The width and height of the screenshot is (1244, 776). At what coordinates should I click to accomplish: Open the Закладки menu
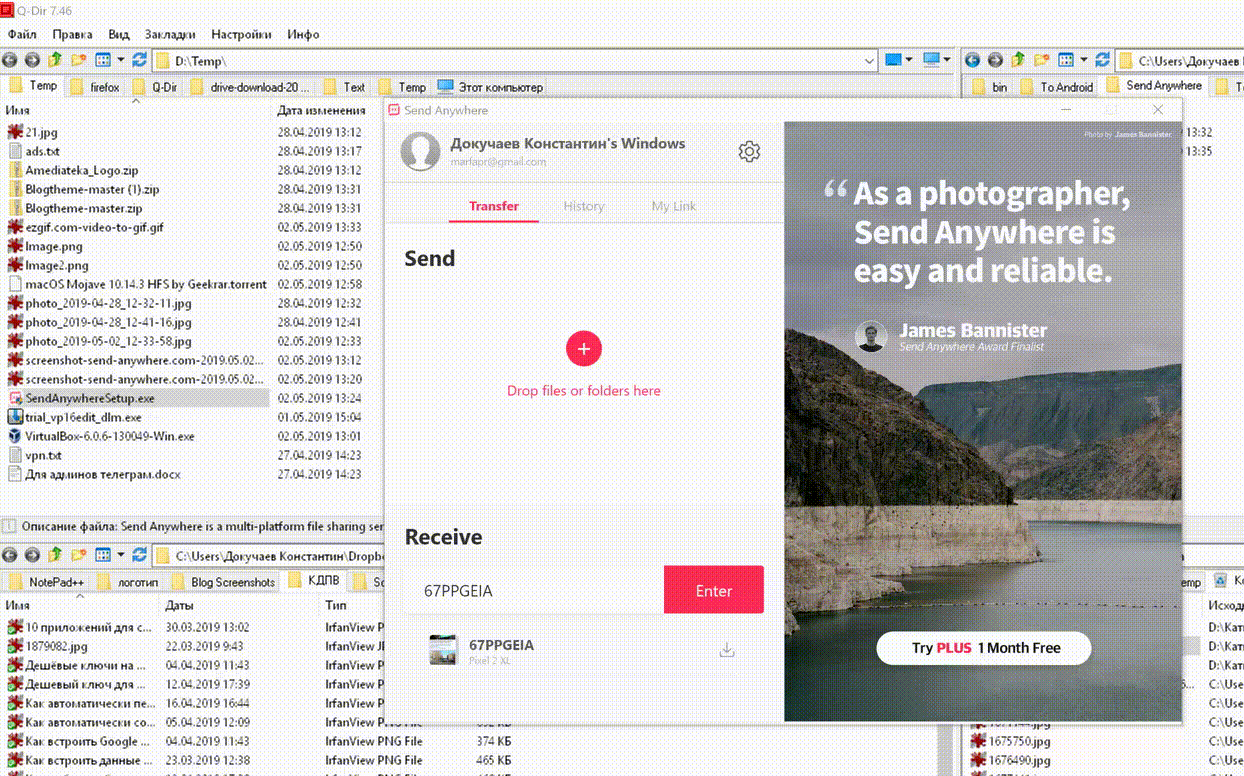[170, 34]
